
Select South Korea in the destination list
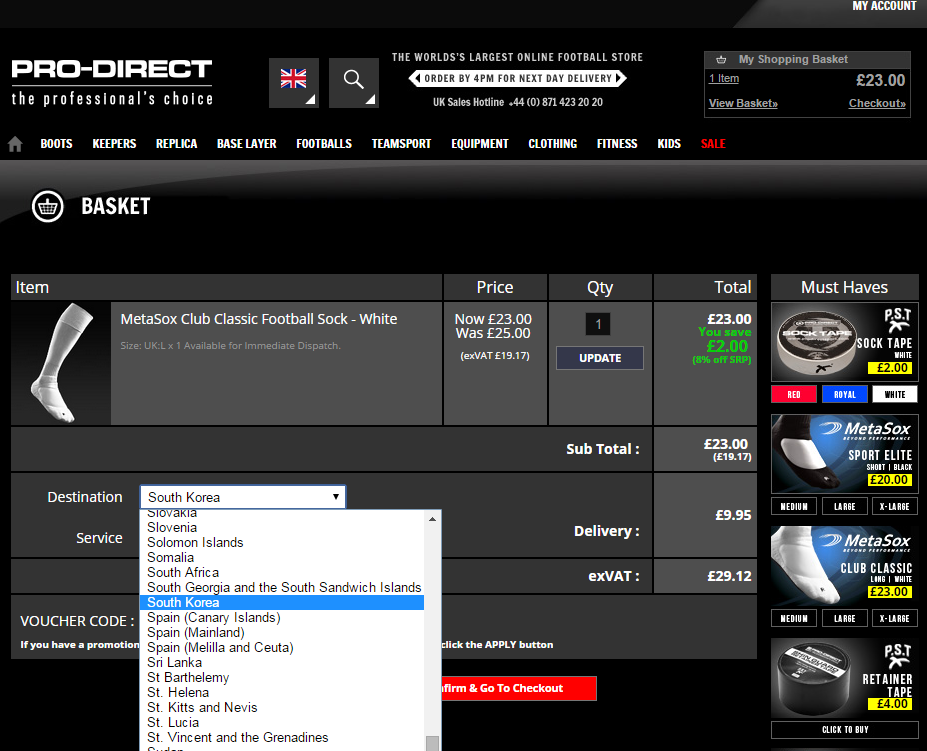pyautogui.click(x=281, y=603)
